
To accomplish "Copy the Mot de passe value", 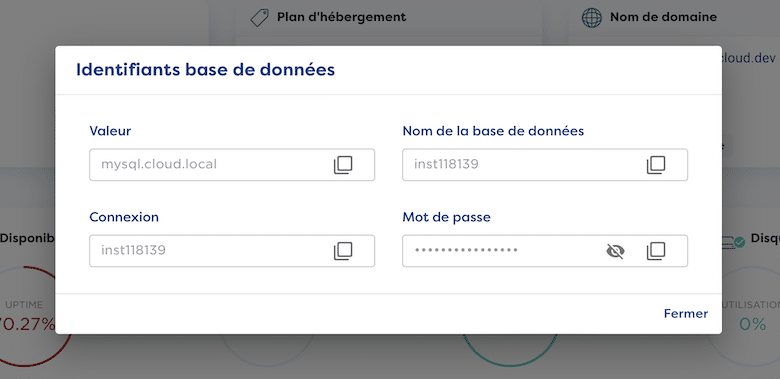I will click(656, 251).
